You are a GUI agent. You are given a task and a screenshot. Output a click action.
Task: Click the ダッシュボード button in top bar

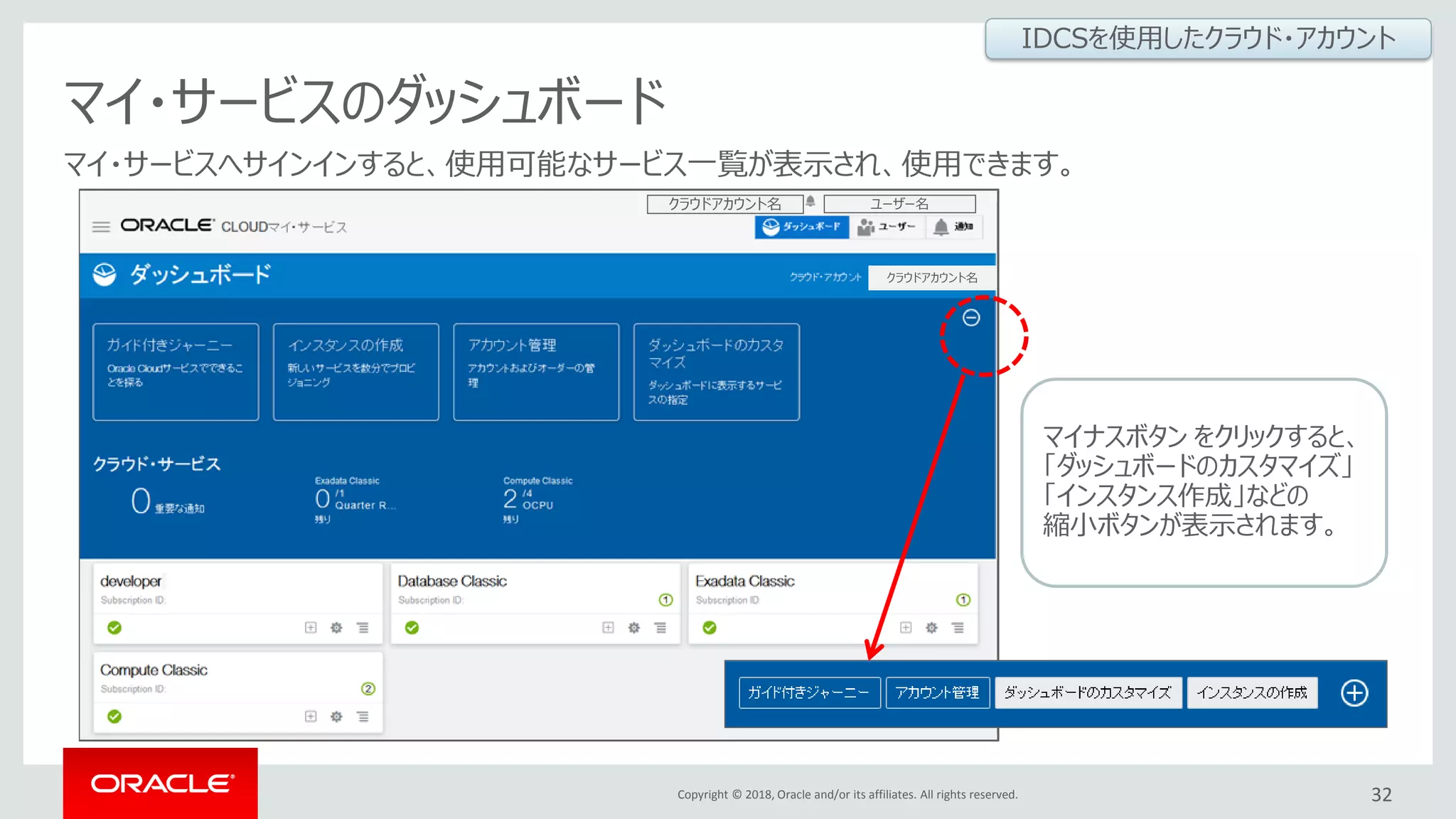click(801, 227)
